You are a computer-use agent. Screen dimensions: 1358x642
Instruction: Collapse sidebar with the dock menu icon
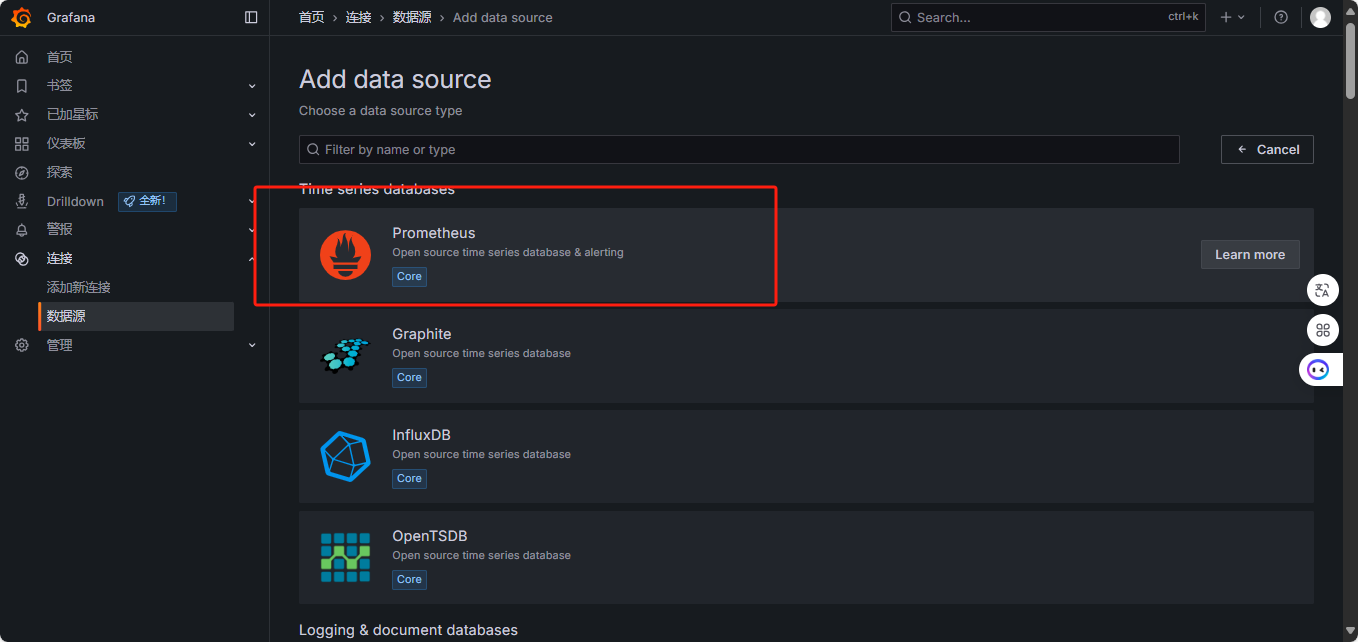[x=251, y=17]
